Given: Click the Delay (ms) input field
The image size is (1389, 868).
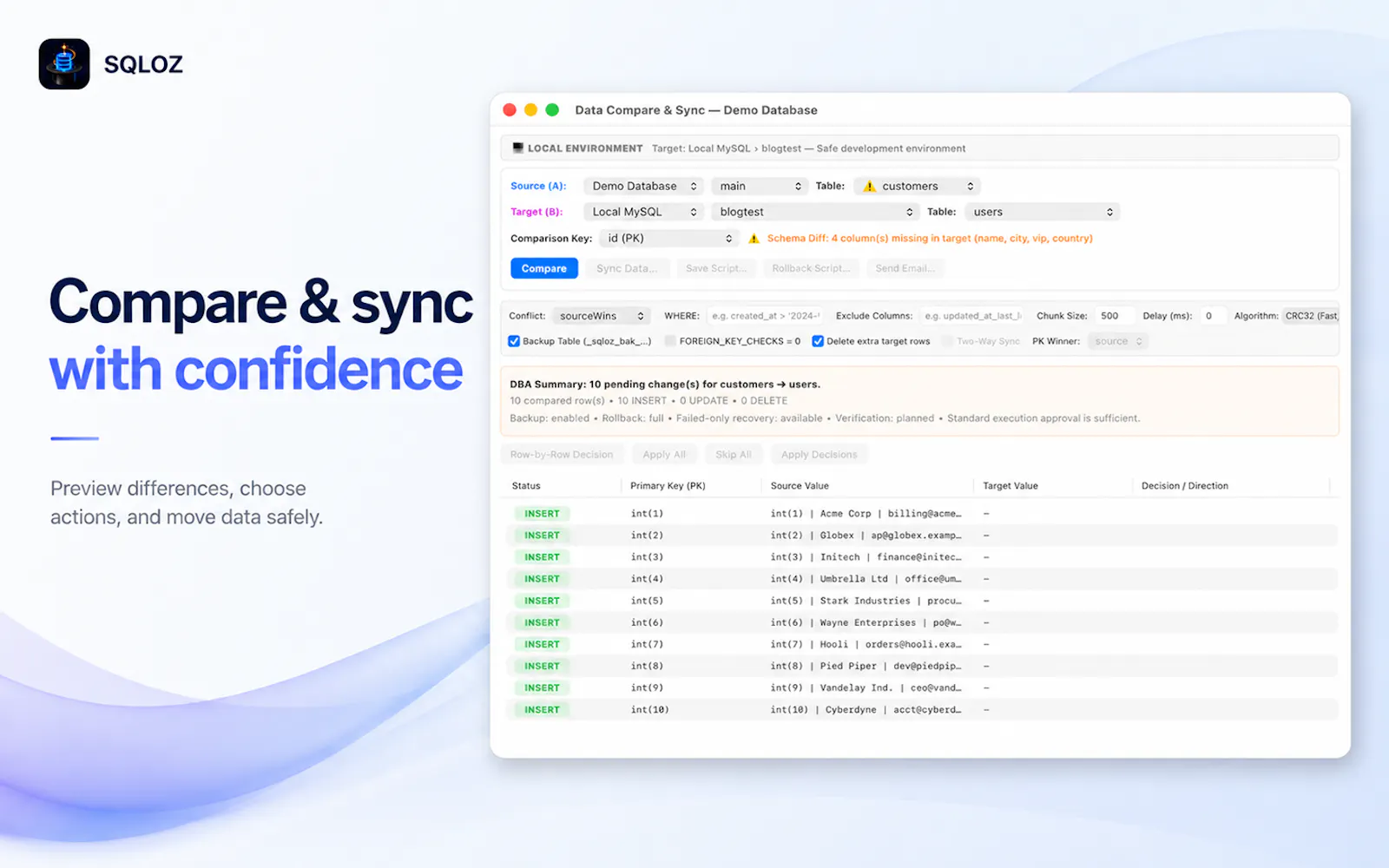Looking at the screenshot, I should tap(1213, 316).
